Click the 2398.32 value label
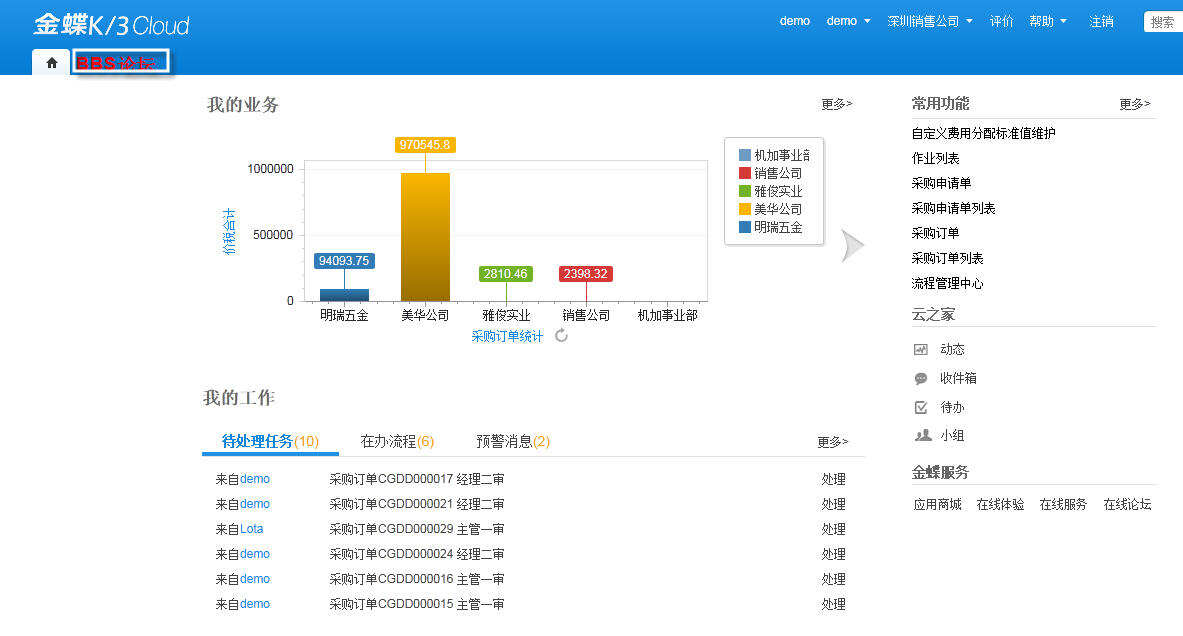The width and height of the screenshot is (1183, 636). (585, 274)
